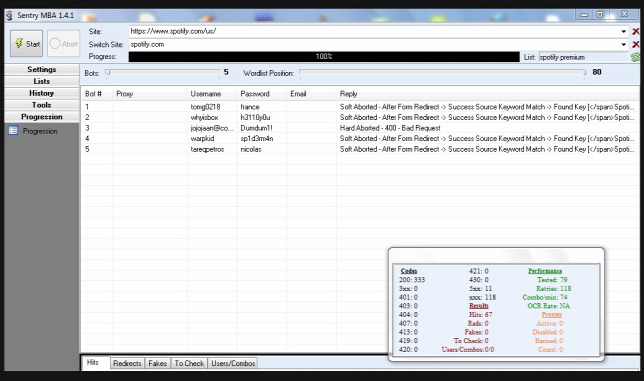Image resolution: width=644 pixels, height=381 pixels.
Task: Click the Proxies heading in stats popup
Action: pos(552,314)
